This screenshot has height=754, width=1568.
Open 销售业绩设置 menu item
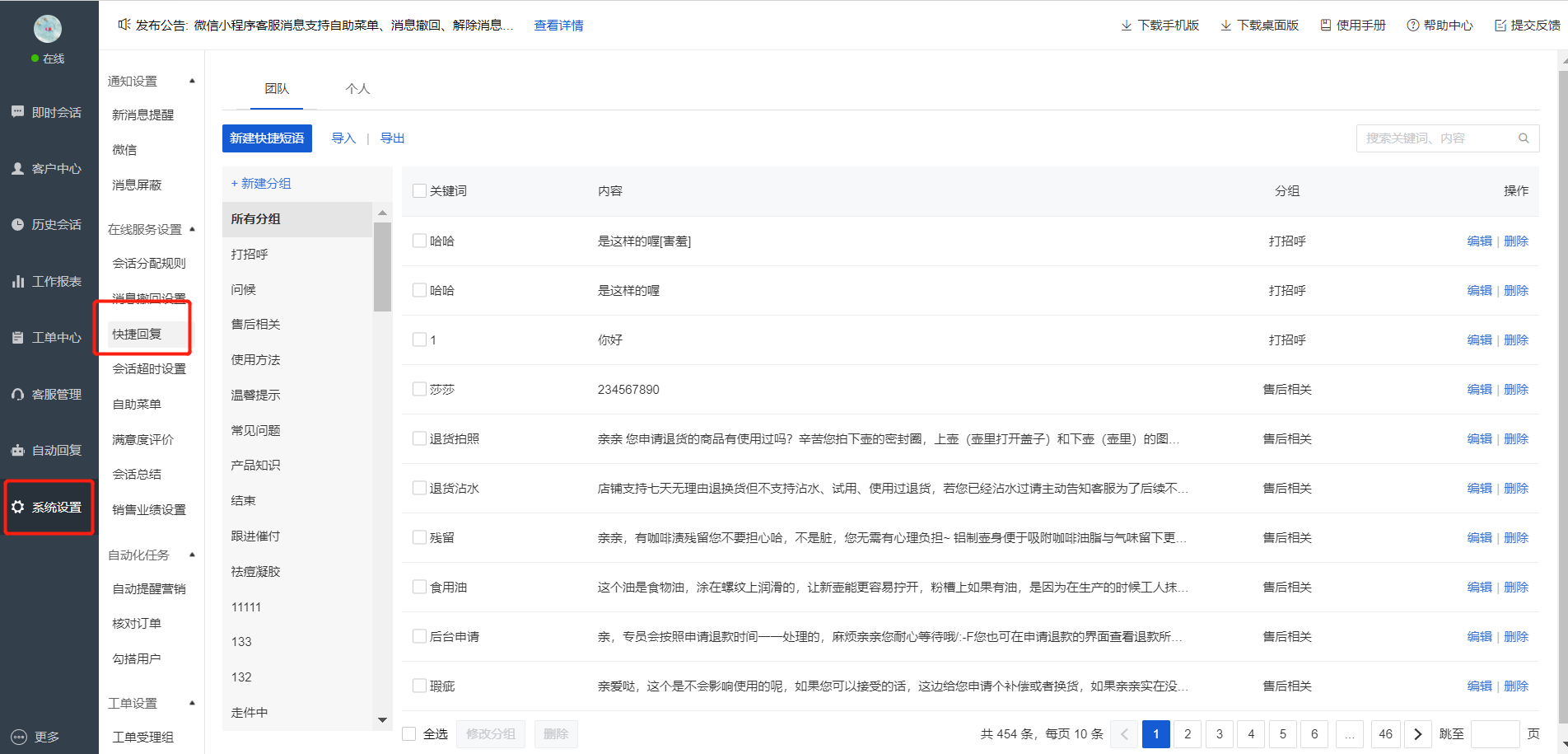(149, 509)
